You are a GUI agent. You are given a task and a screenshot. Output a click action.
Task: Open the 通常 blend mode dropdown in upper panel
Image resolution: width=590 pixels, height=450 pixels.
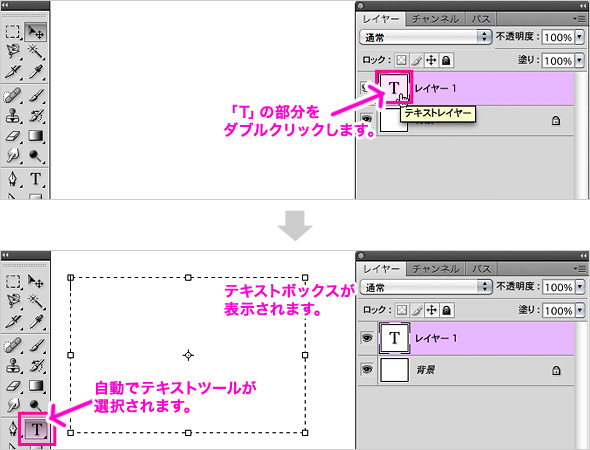click(426, 37)
